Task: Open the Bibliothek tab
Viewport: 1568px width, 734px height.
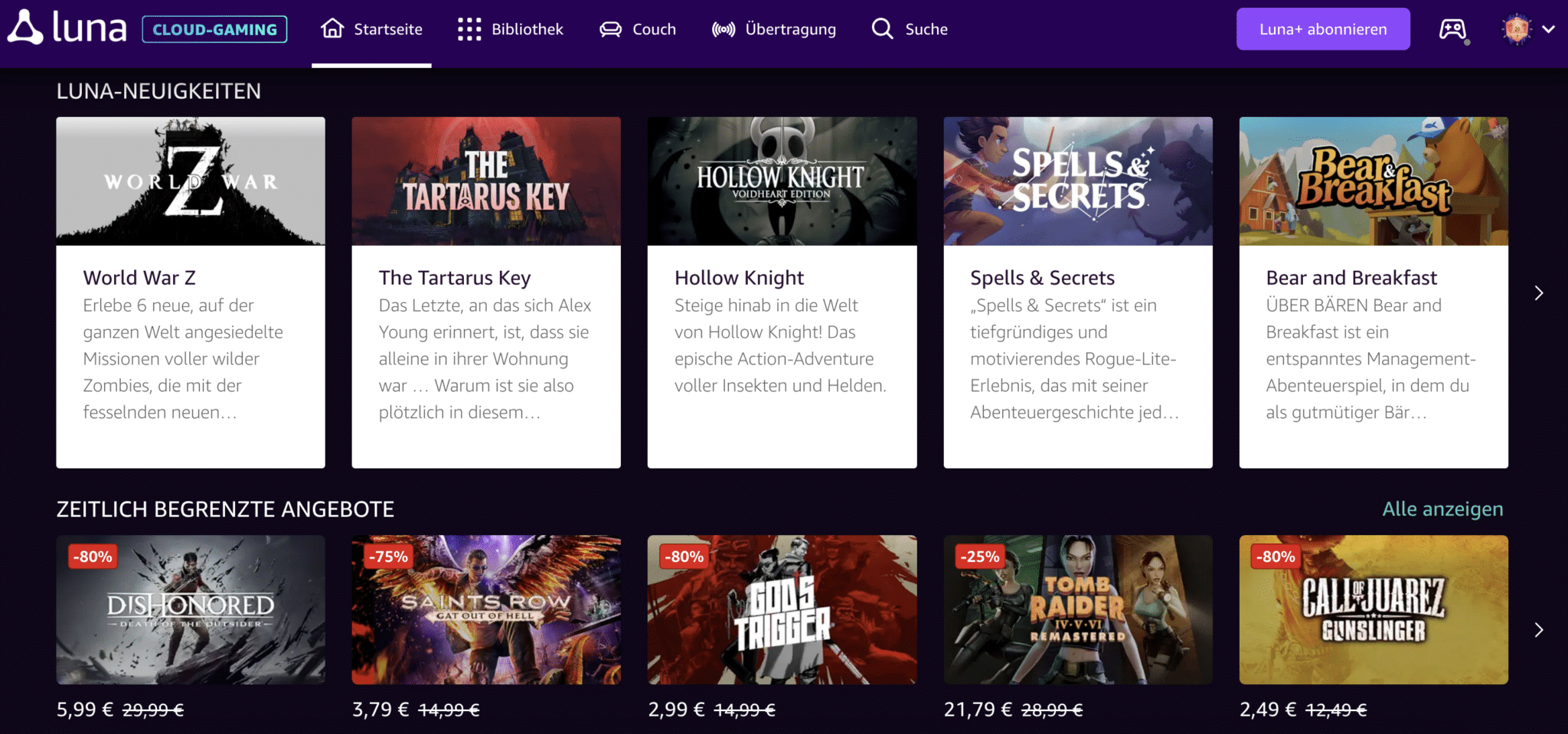Action: pyautogui.click(x=527, y=29)
